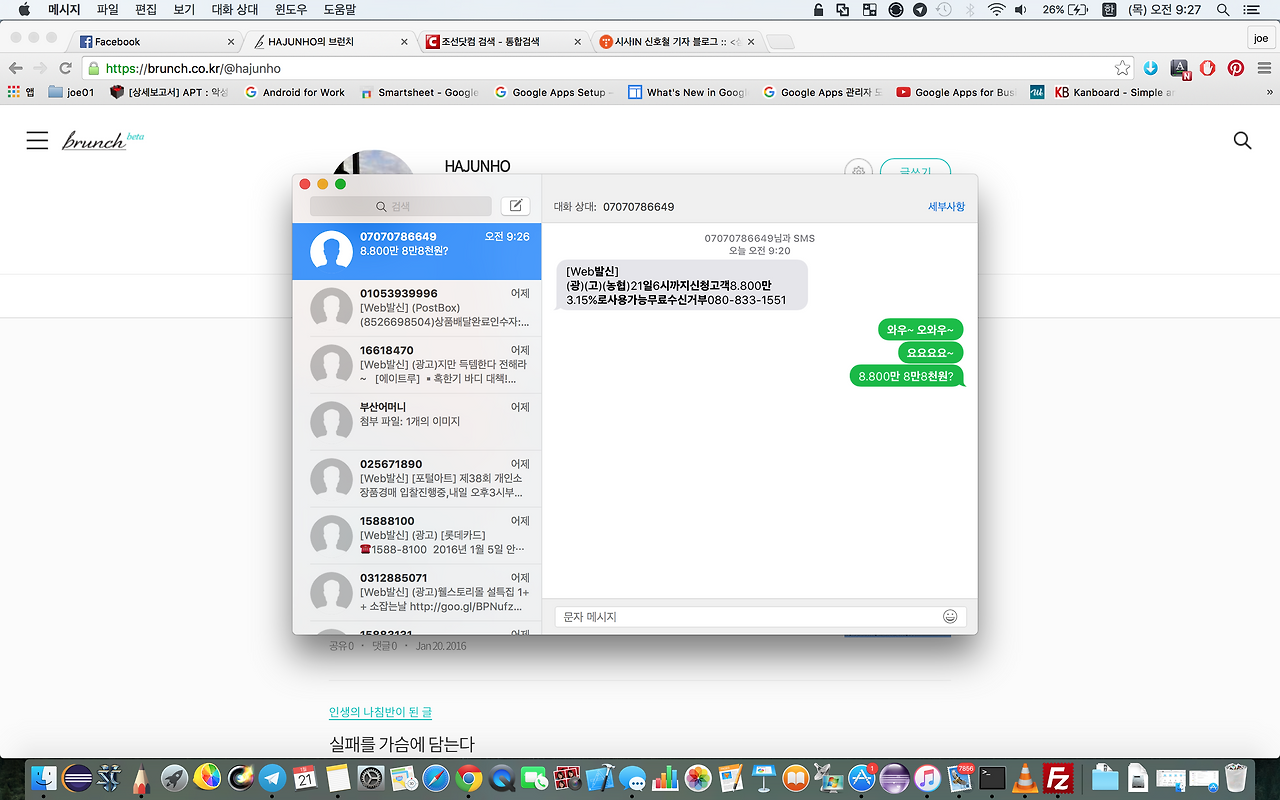1280x800 pixels.
Task: Open the red AdBlock hand extension
Action: [x=1208, y=68]
